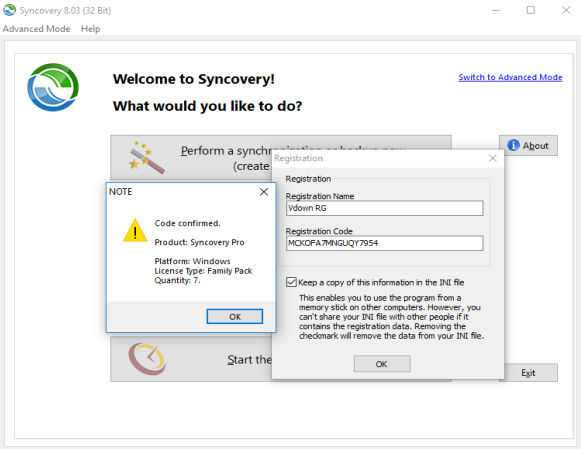This screenshot has height=449, width=581.
Task: Click the blue info icon on About button
Action: pos(513,145)
